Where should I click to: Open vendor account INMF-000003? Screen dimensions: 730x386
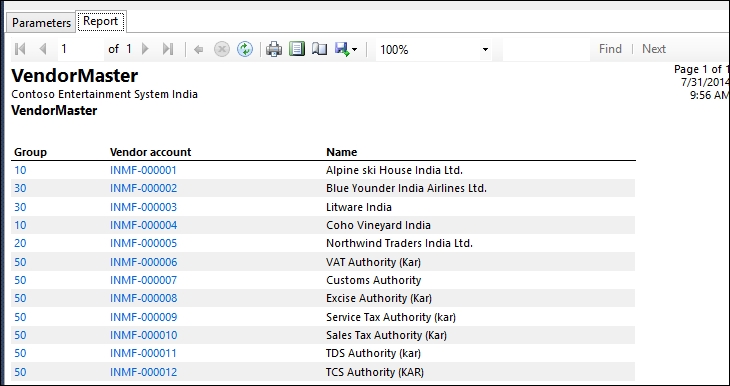[x=143, y=207]
